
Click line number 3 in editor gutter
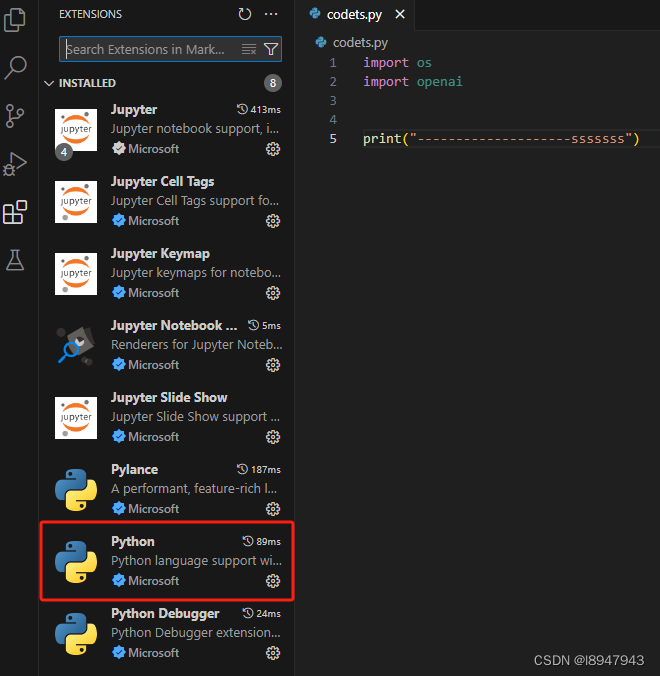coord(333,101)
